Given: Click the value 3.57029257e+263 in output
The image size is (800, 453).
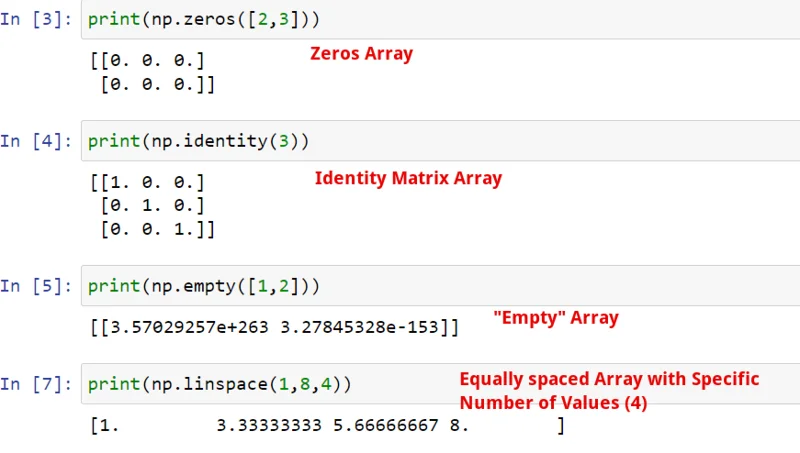Looking at the screenshot, I should click(189, 327).
